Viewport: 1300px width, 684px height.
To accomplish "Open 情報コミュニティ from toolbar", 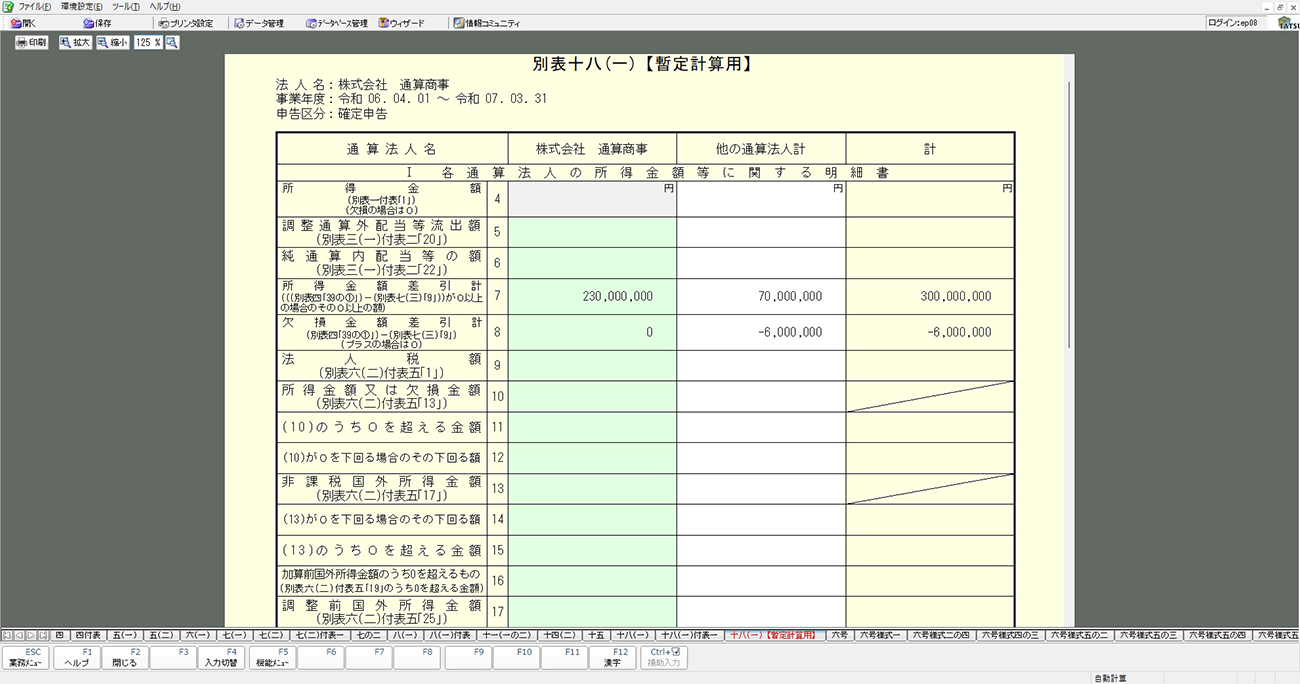I will point(486,23).
